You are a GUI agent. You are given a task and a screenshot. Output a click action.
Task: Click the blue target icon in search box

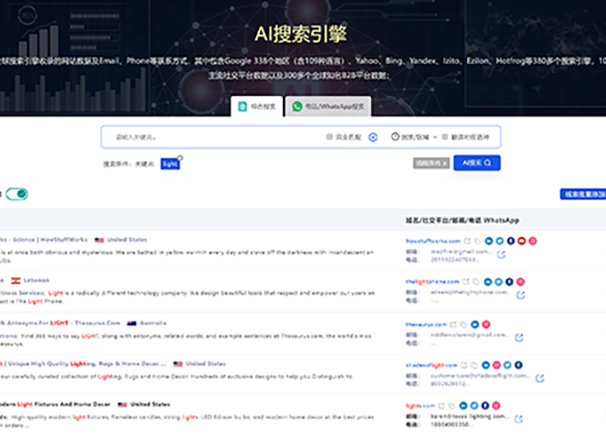(x=373, y=137)
